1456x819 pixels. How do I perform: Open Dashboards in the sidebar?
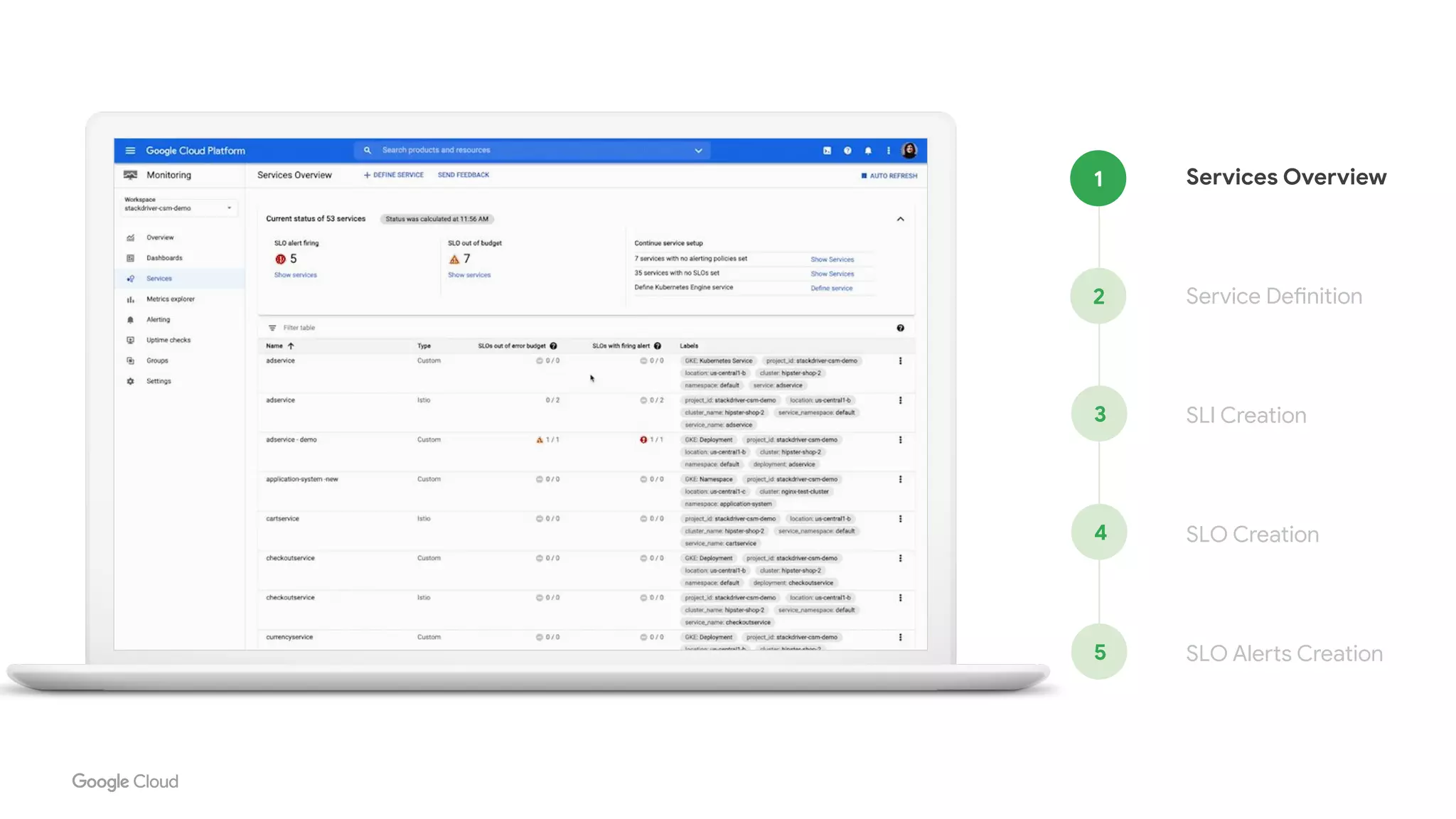[164, 258]
